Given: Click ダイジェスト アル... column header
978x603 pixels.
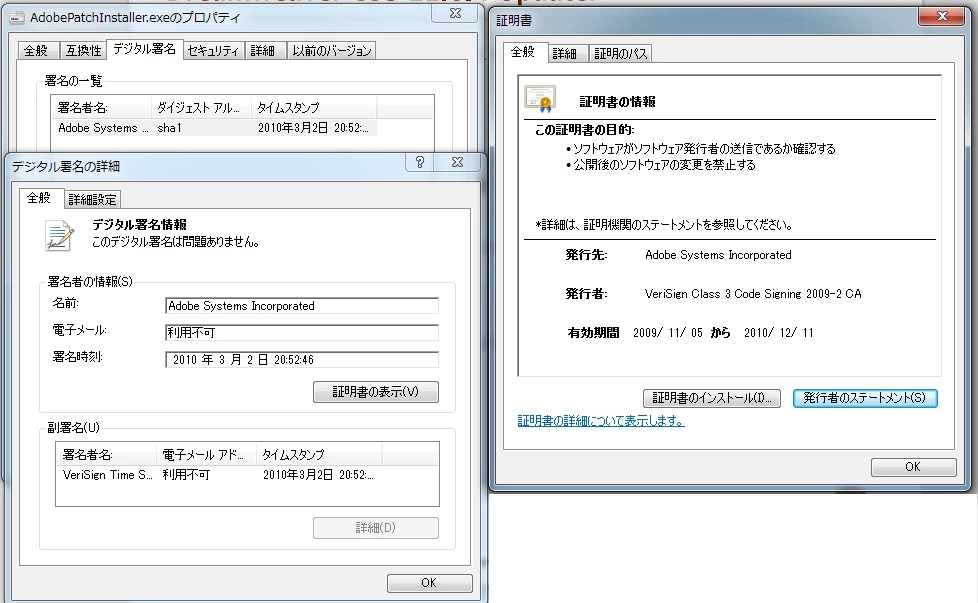Looking at the screenshot, I should pos(201,108).
